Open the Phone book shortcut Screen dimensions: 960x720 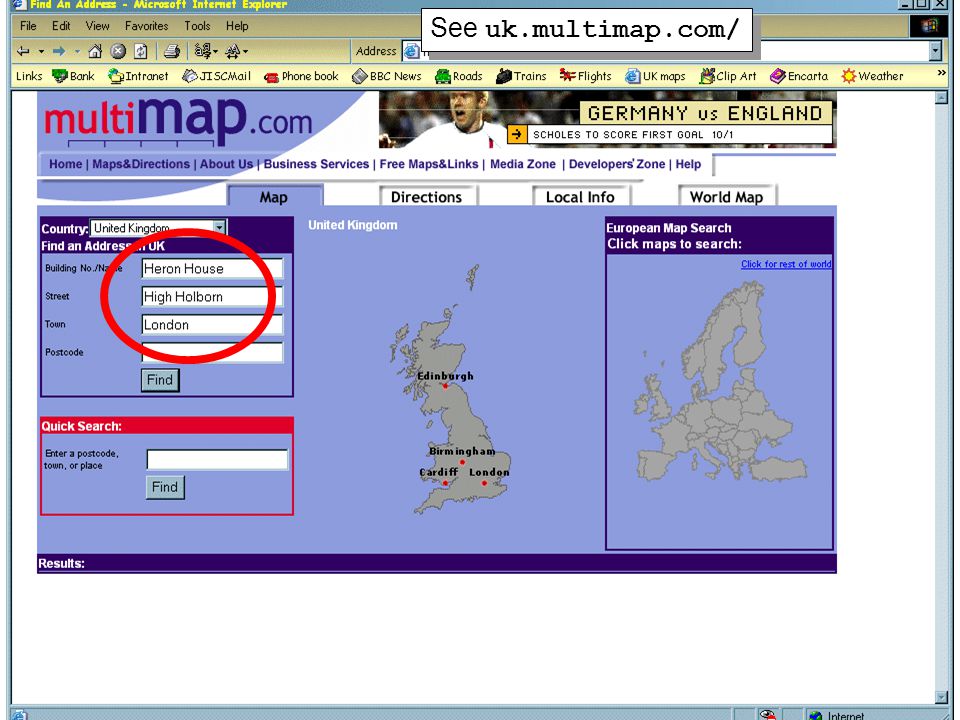click(301, 76)
